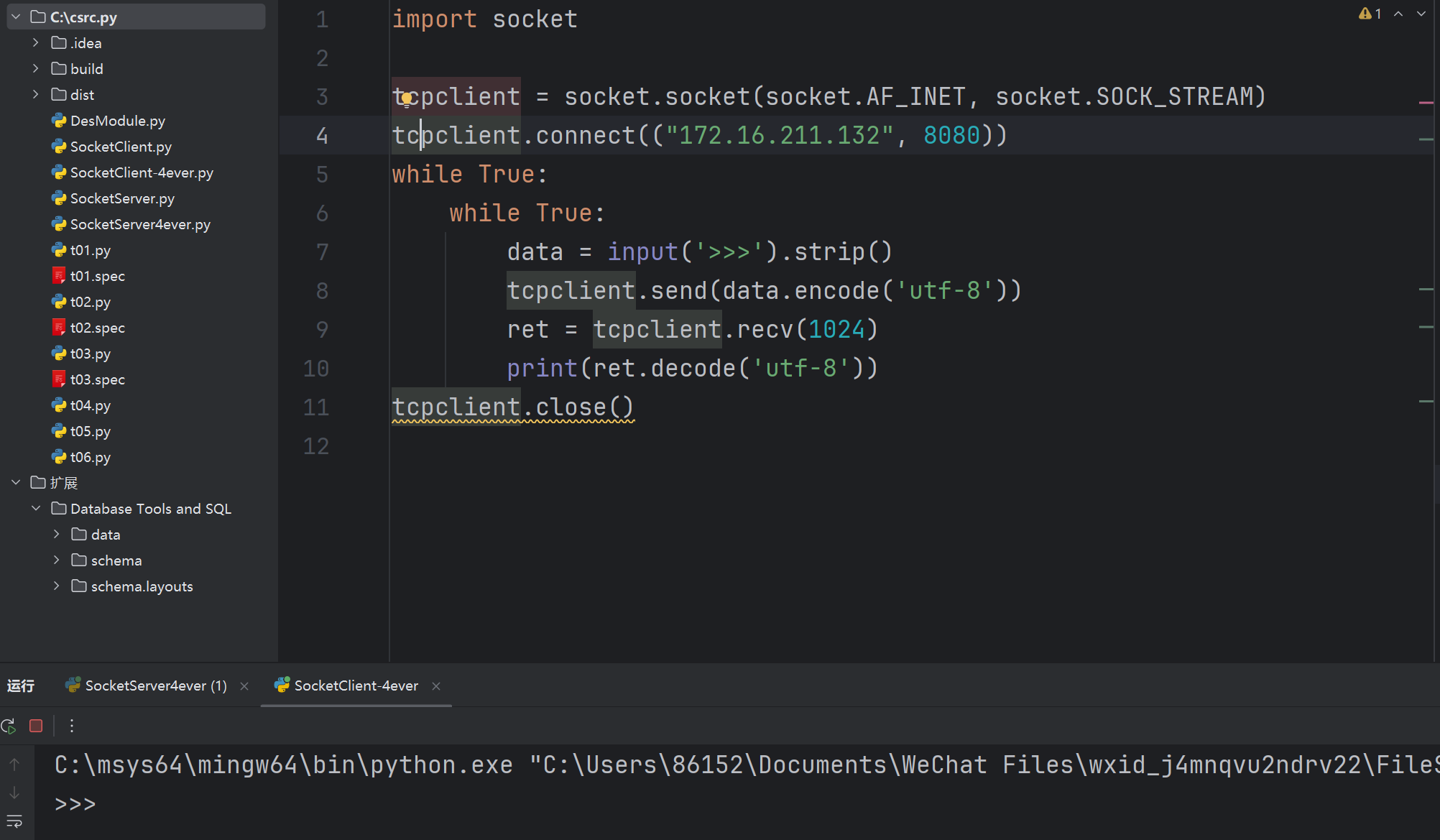The height and width of the screenshot is (840, 1440).
Task: Click the console input prompt line
Action: [431, 804]
